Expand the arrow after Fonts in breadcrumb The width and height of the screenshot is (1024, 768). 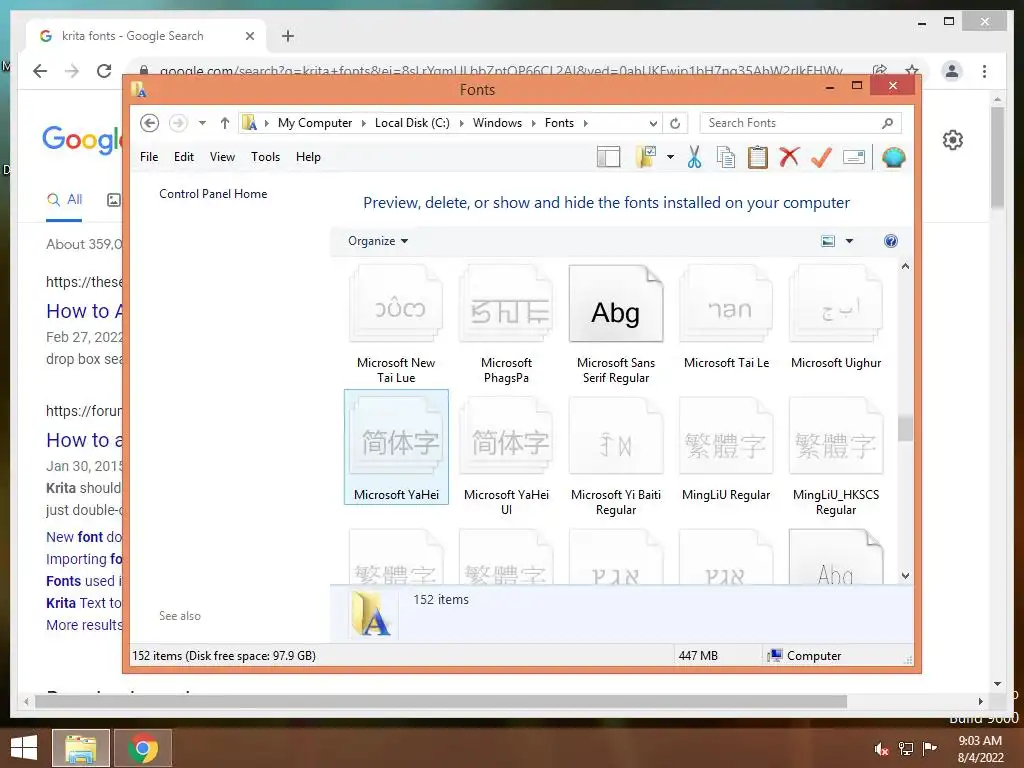coord(585,123)
